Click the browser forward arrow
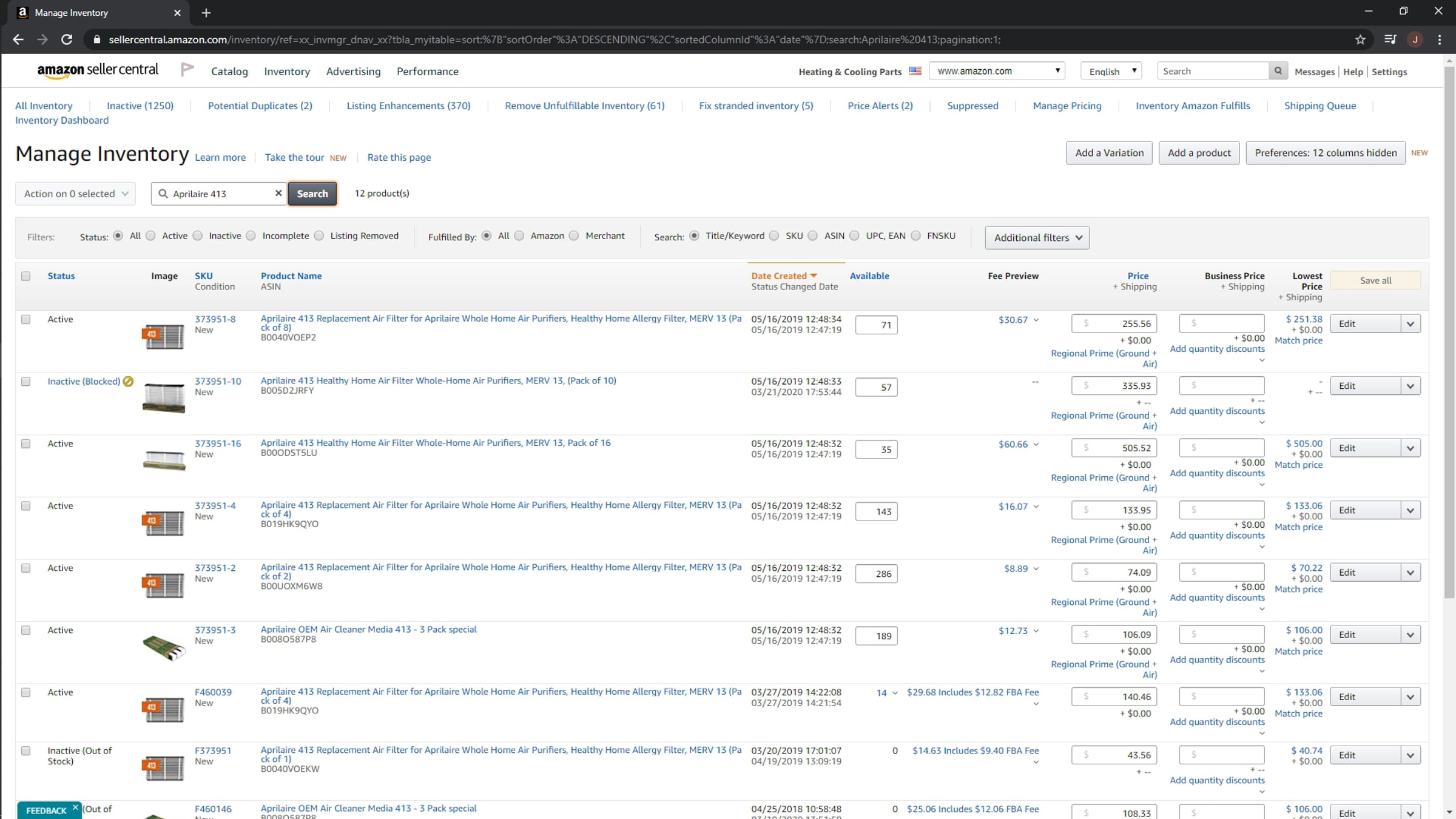 tap(42, 39)
